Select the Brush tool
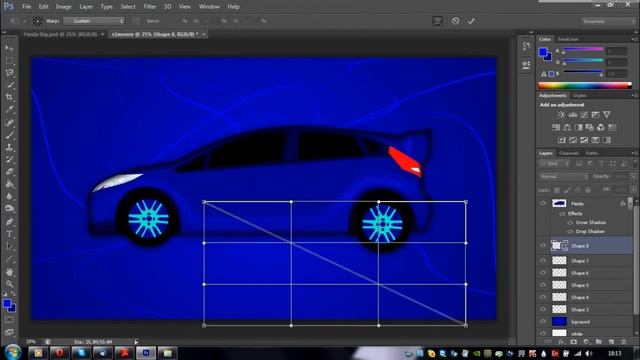Screen dimensions: 640x360 pos(9,135)
